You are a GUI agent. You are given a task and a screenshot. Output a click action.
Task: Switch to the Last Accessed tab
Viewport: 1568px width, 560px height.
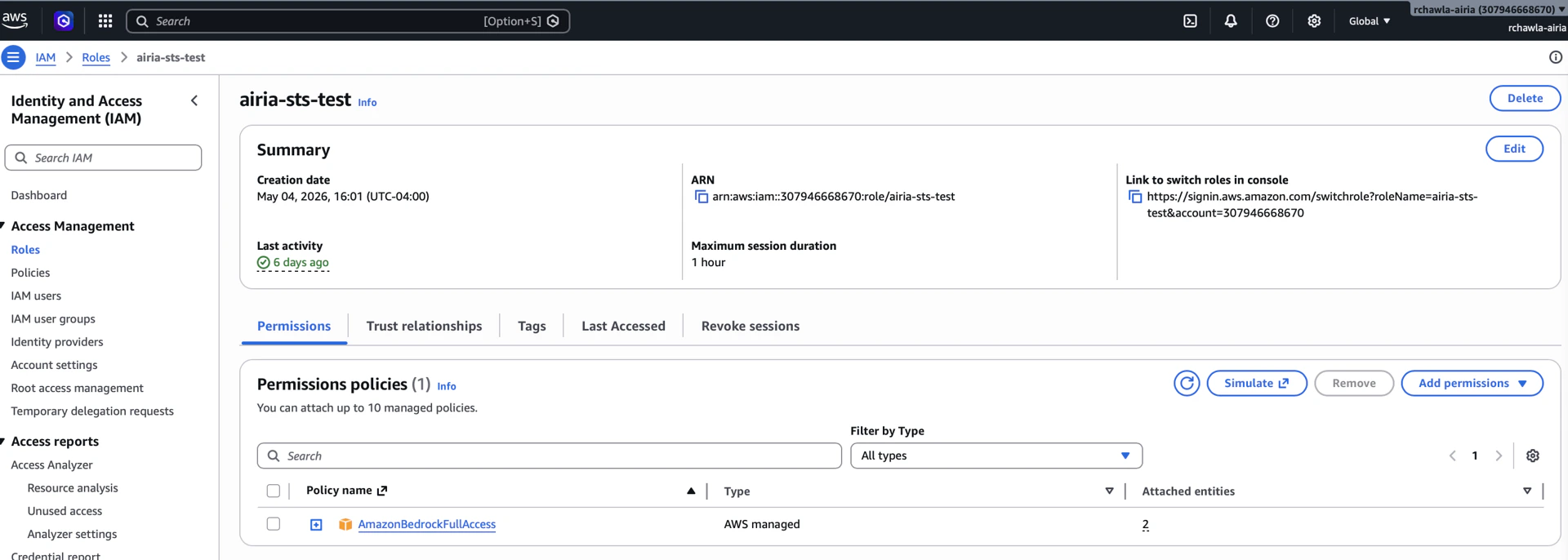tap(623, 326)
